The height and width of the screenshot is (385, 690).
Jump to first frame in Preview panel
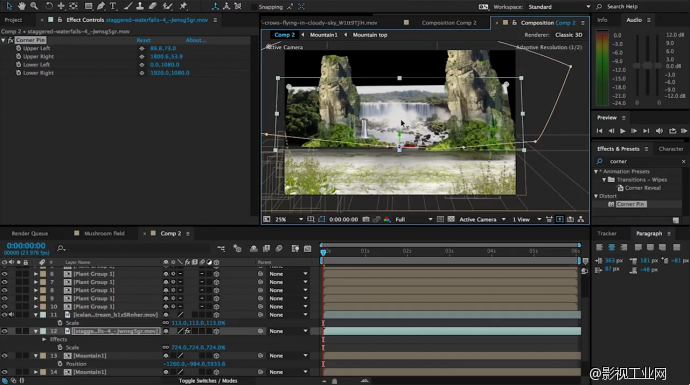(599, 131)
